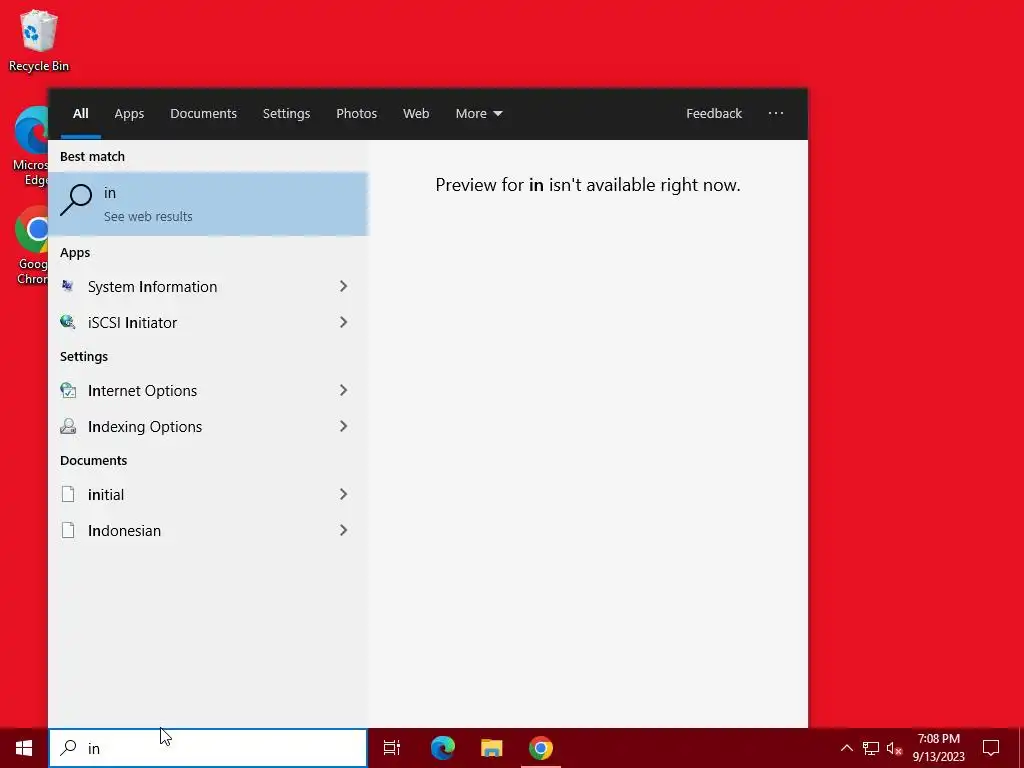Viewport: 1024px width, 768px height.
Task: Select the Microsoft Edge desktop shortcut
Action: coord(30,146)
